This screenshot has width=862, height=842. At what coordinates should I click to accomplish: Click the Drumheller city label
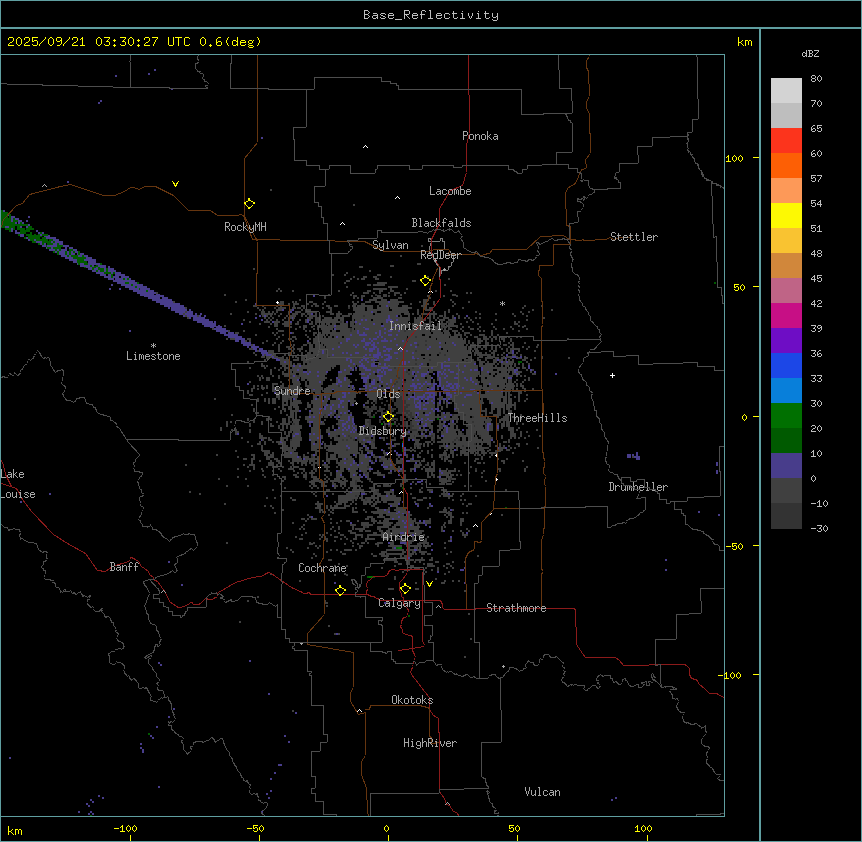pos(637,487)
